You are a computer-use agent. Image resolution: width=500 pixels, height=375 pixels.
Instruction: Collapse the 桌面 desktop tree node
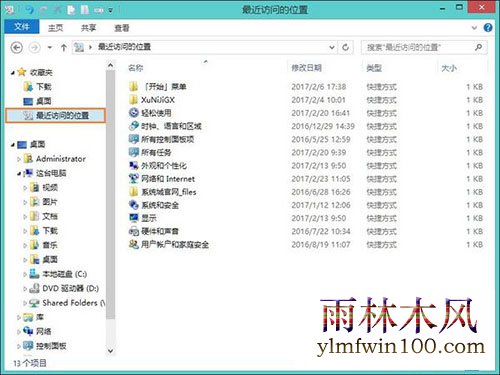[x=13, y=145]
